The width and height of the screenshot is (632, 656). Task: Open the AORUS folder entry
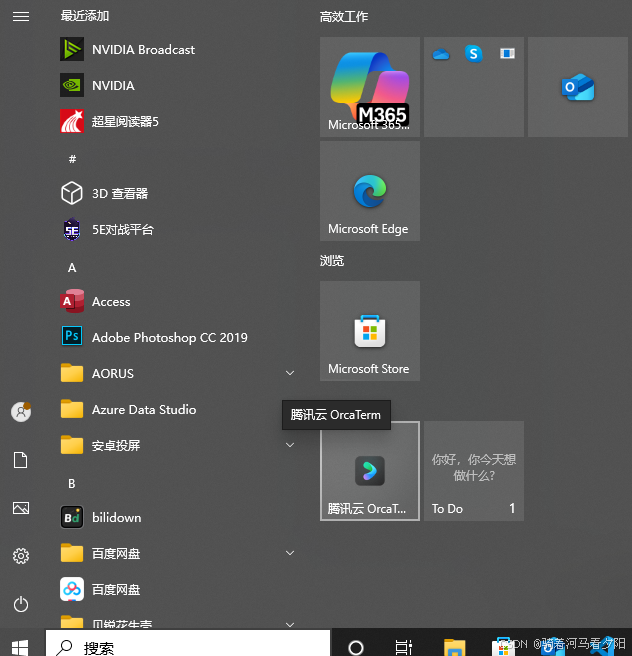[178, 373]
